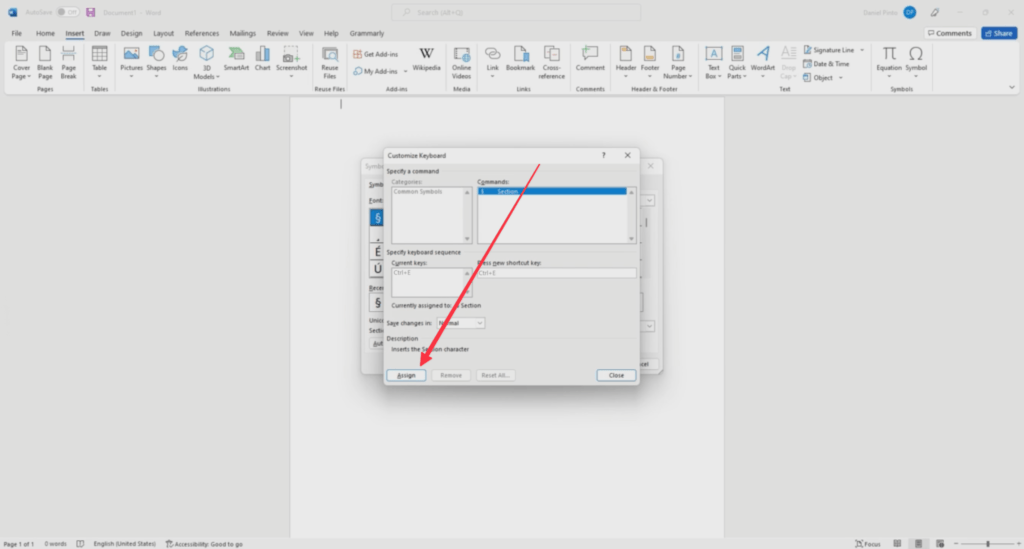
Task: Switch to the Review tab
Action: (x=278, y=33)
